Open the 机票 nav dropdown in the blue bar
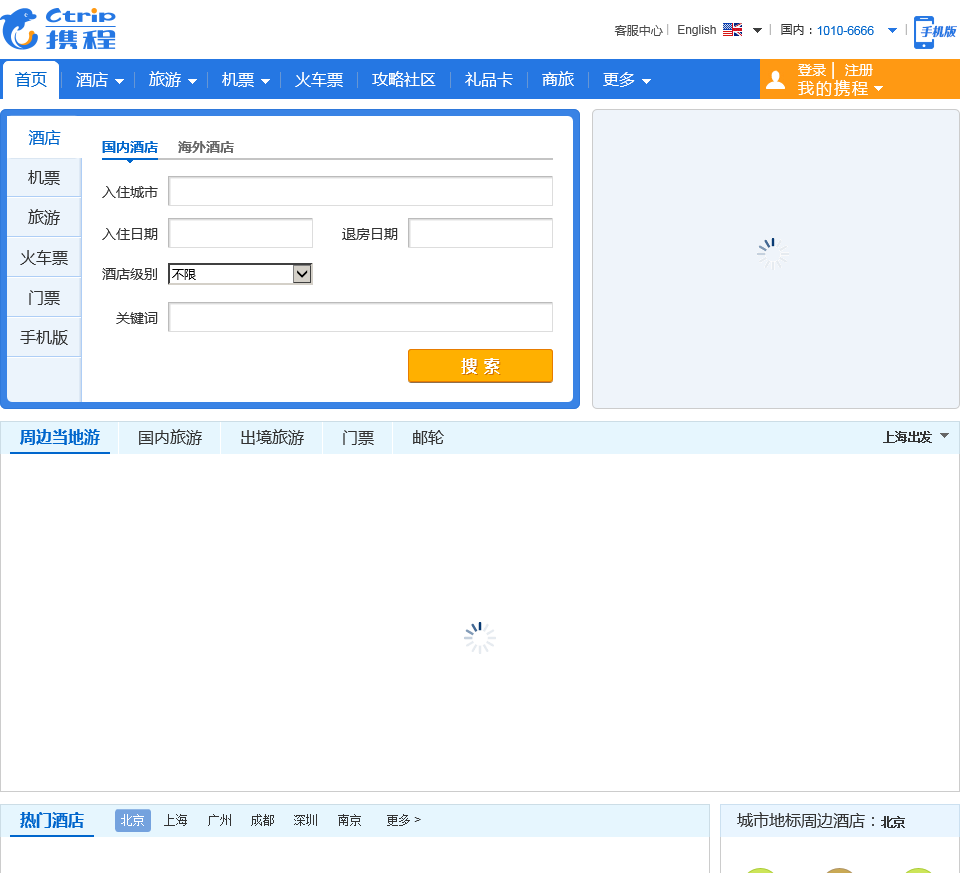This screenshot has height=873, width=960. coord(245,80)
